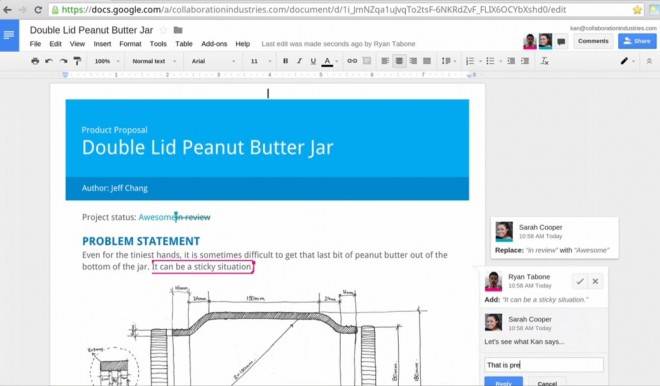Open the chat bubble icon

[561, 41]
